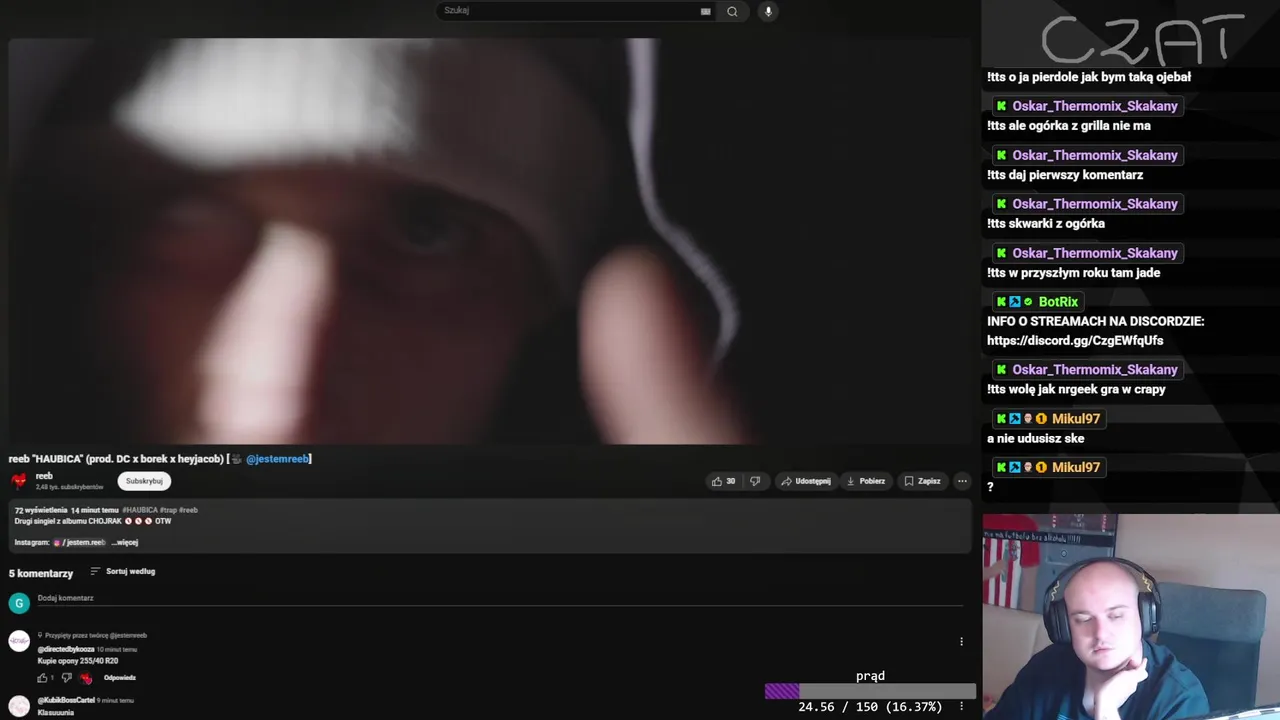Dislike the video with thumbs-down

[755, 481]
